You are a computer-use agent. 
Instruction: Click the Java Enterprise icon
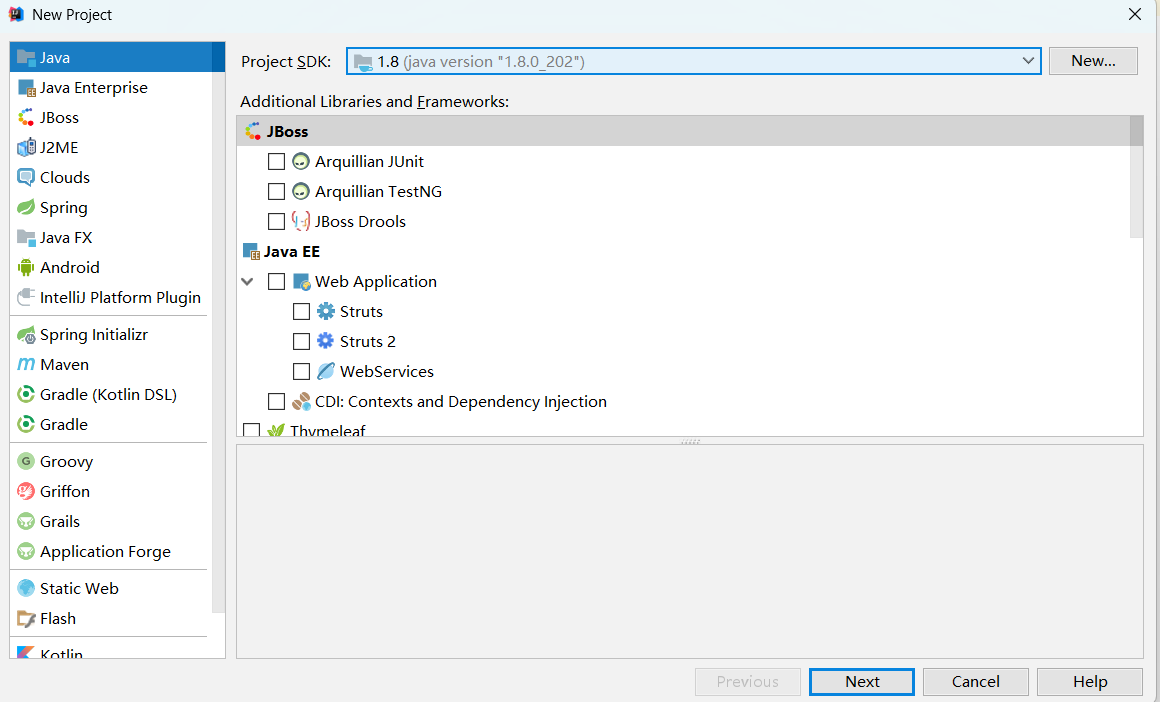26,87
